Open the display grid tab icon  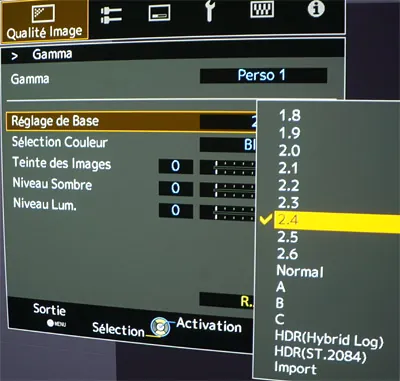(262, 9)
